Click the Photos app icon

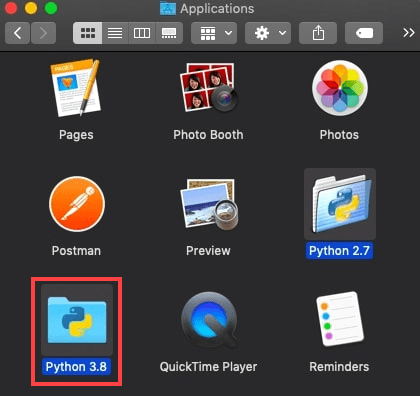coord(340,88)
